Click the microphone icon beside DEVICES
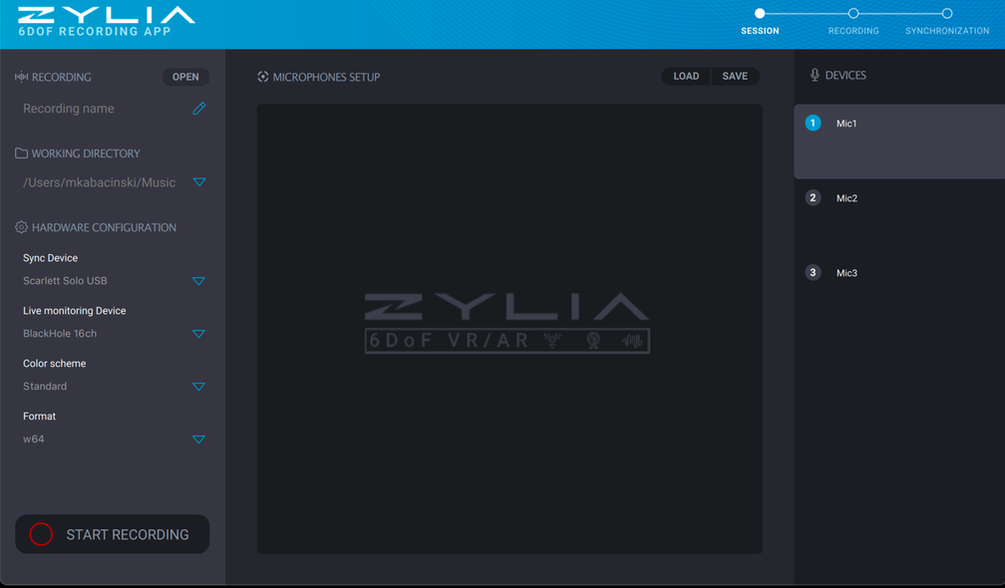The image size is (1005, 588). [815, 75]
